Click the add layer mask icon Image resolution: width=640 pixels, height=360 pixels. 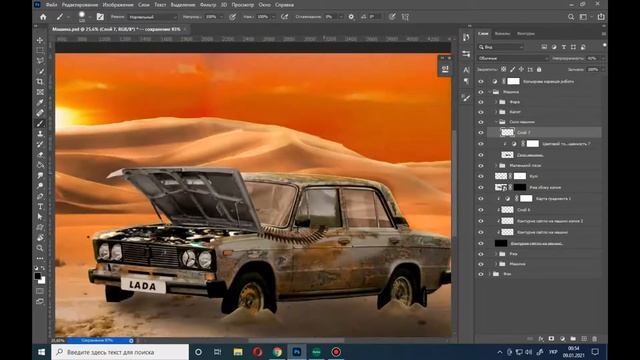point(551,339)
